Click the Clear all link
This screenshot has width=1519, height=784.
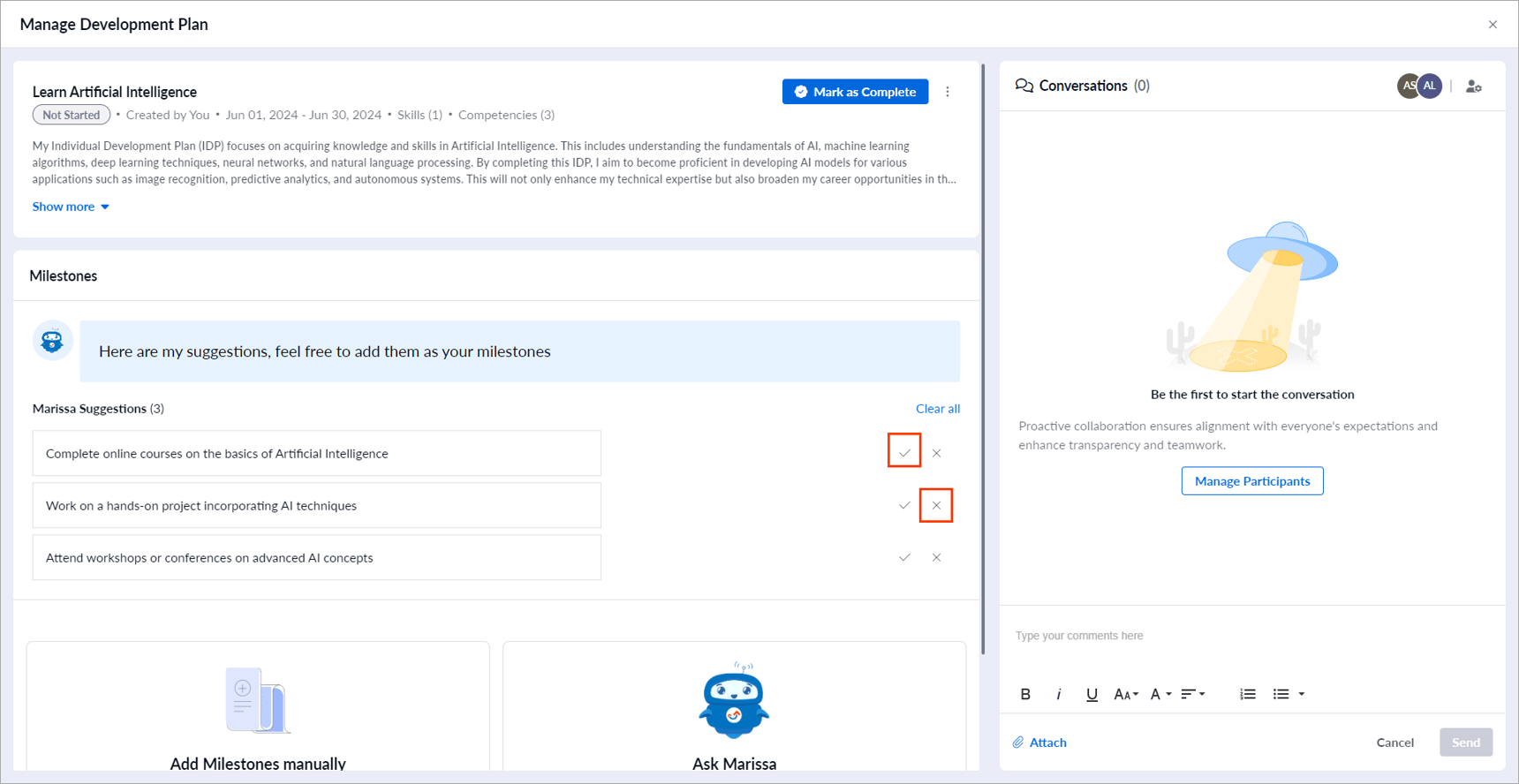point(938,409)
